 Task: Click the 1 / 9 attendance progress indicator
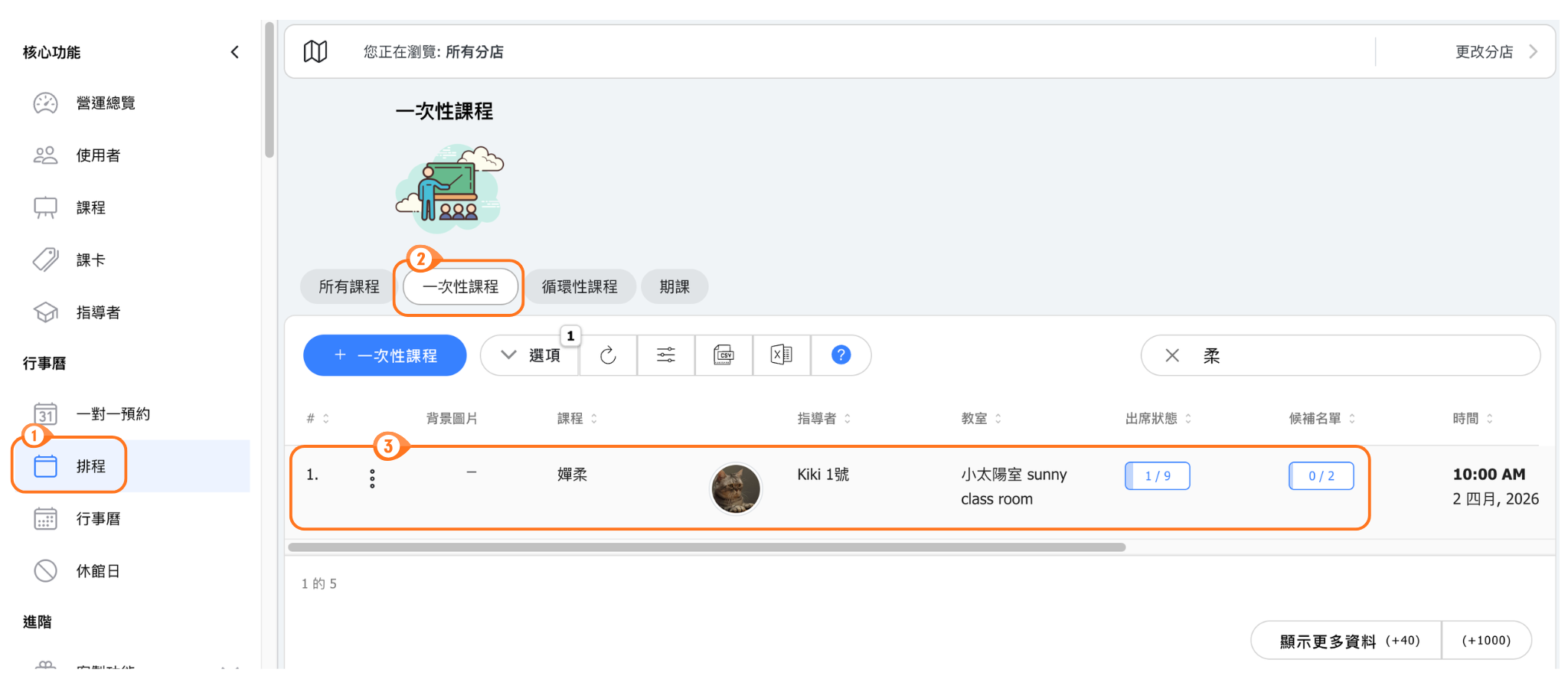tap(1157, 476)
